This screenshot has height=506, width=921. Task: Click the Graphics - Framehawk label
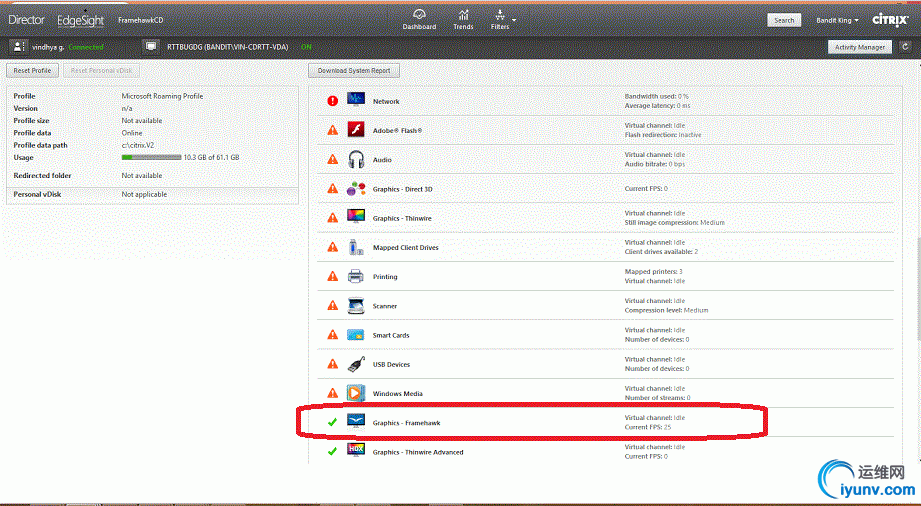tap(406, 423)
